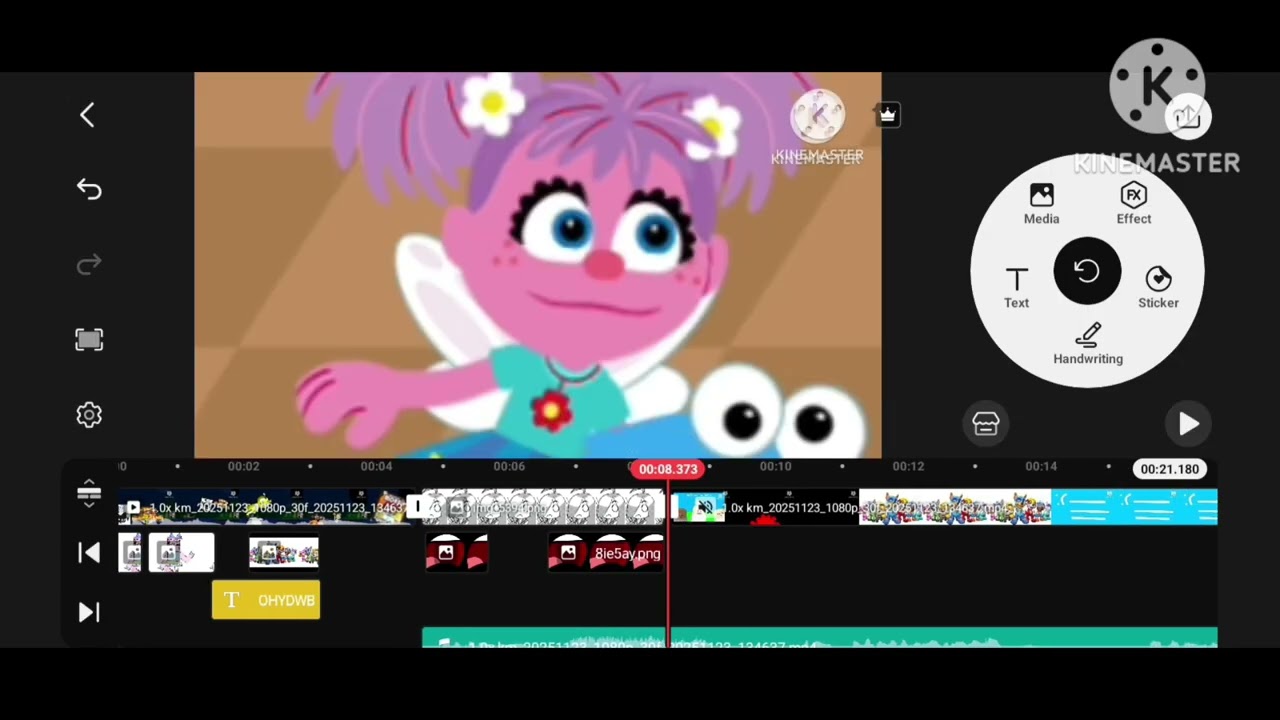The image size is (1280, 720).
Task: Select the colorful characters video clip
Action: click(955, 507)
